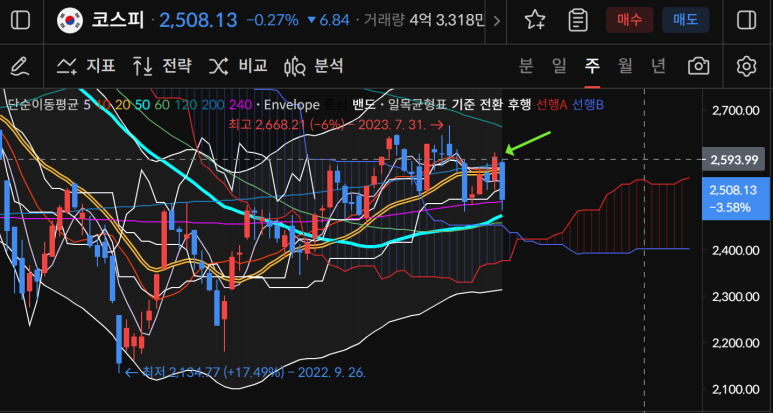Click the 기준 line legend entry

463,104
